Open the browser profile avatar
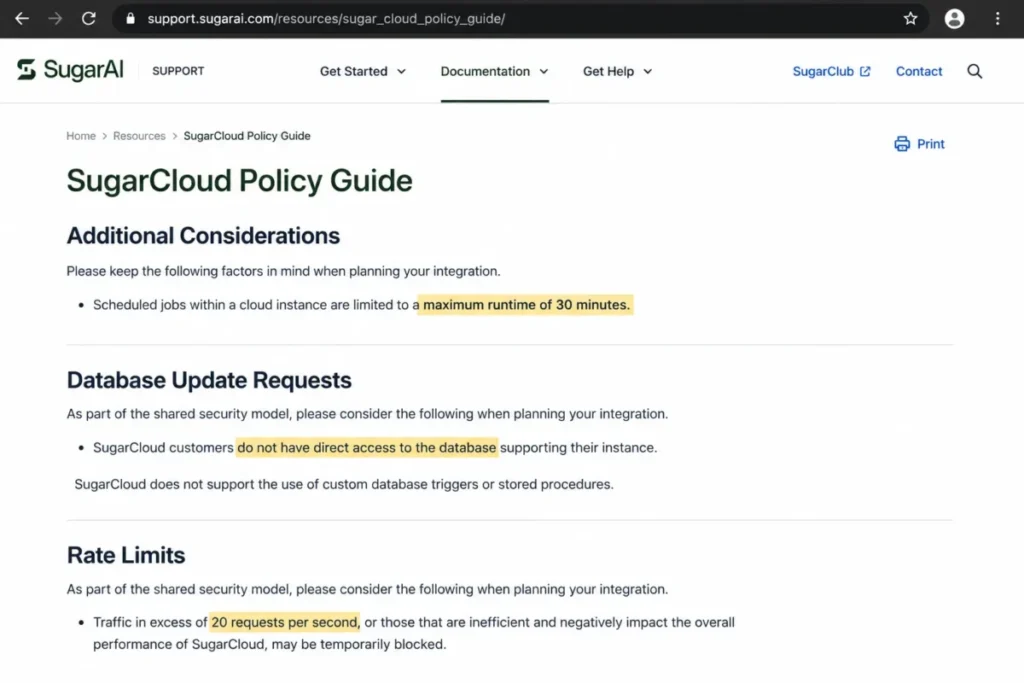This screenshot has width=1024, height=683. (x=954, y=18)
